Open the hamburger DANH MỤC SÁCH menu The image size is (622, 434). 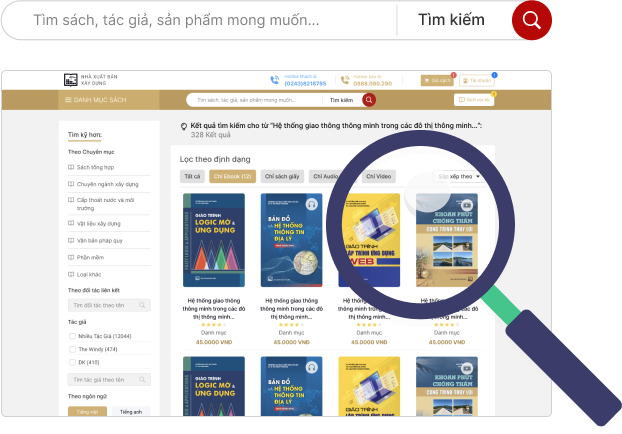96,100
